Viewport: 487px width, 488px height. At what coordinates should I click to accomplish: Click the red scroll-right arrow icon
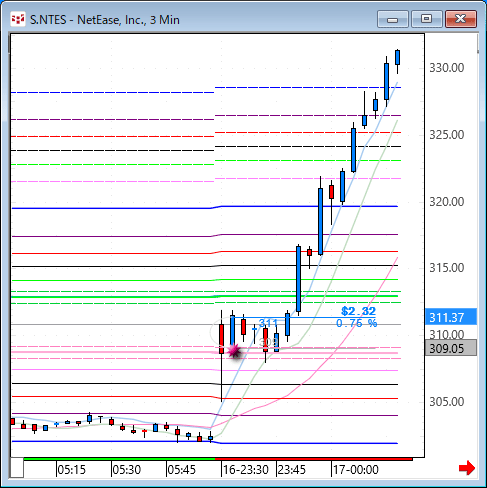467,468
